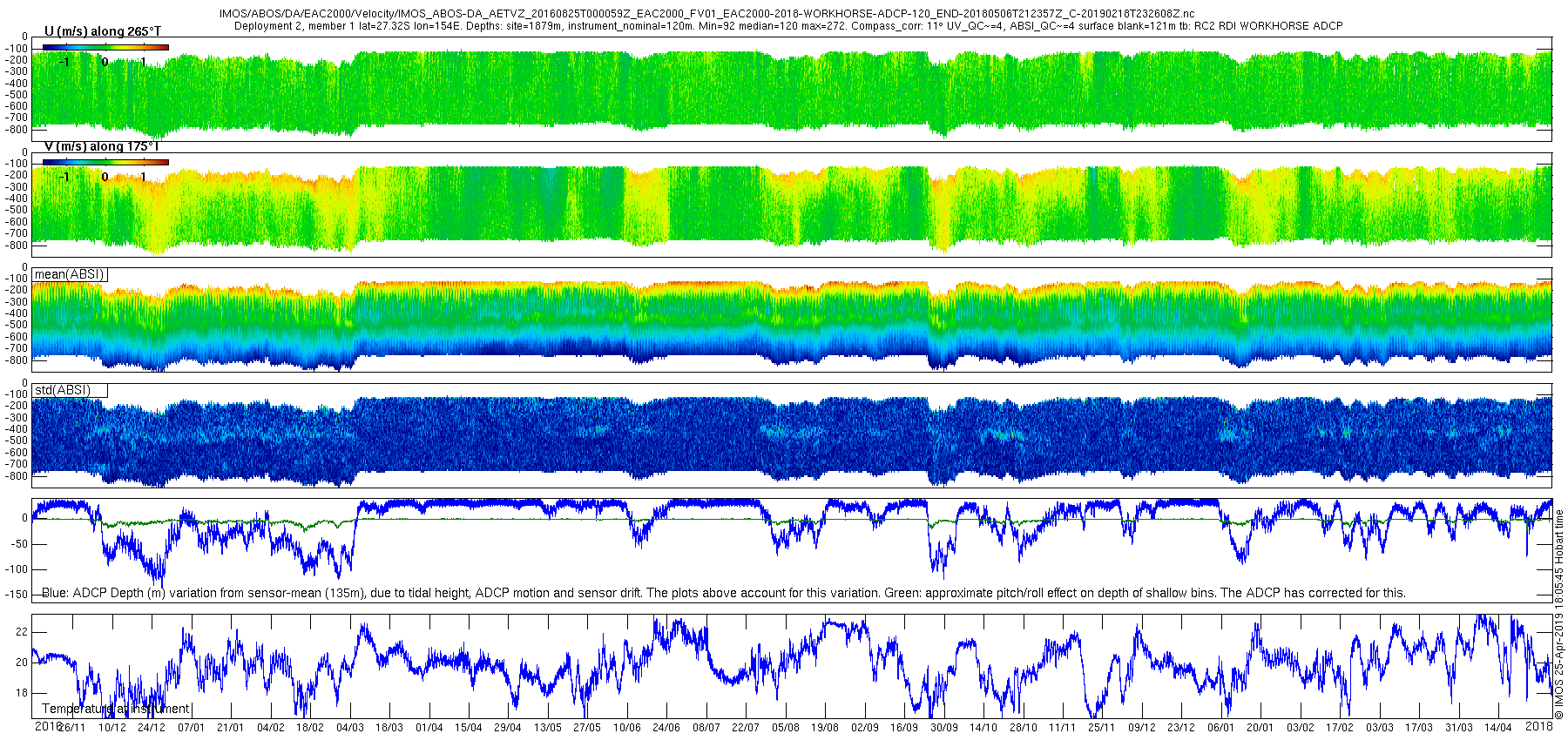Image resolution: width=1568 pixels, height=740 pixels.
Task: Click the '14/10' date tick label
Action: (983, 728)
